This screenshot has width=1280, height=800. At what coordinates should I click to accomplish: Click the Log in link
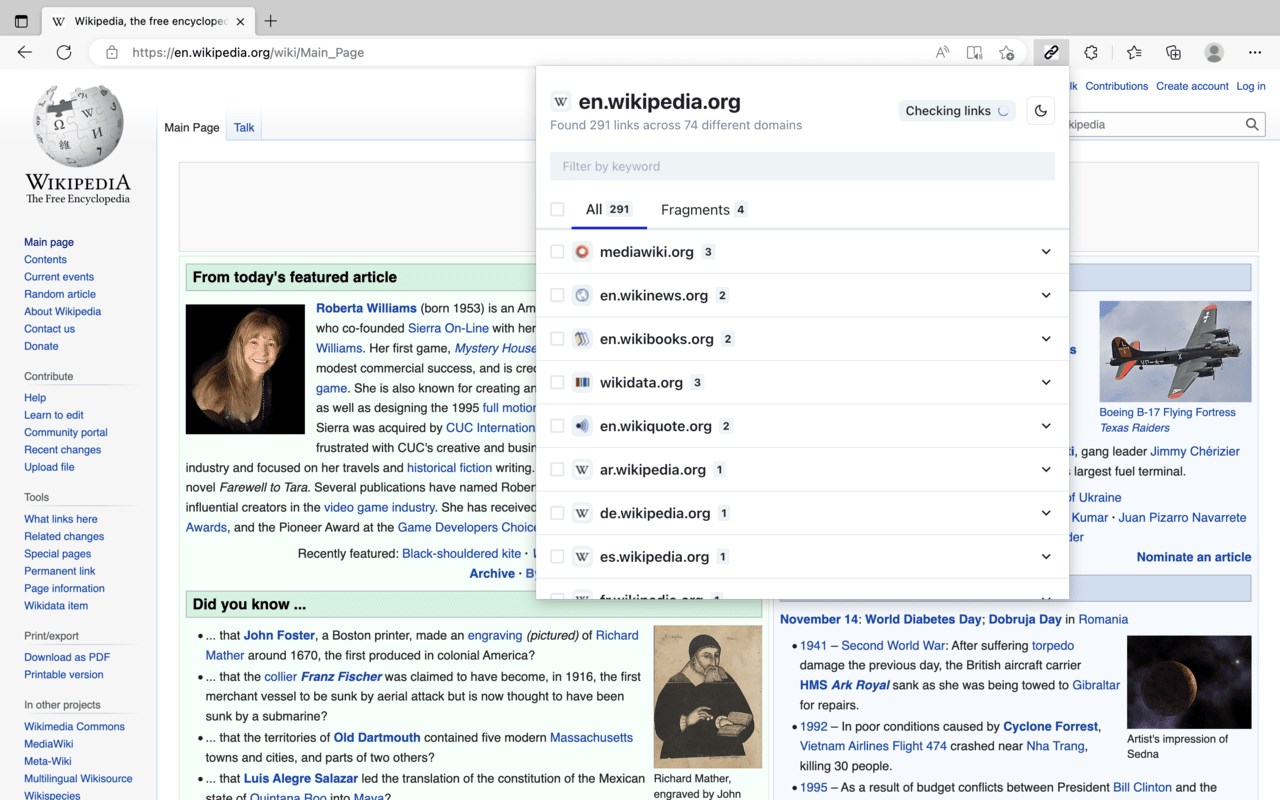[1251, 86]
